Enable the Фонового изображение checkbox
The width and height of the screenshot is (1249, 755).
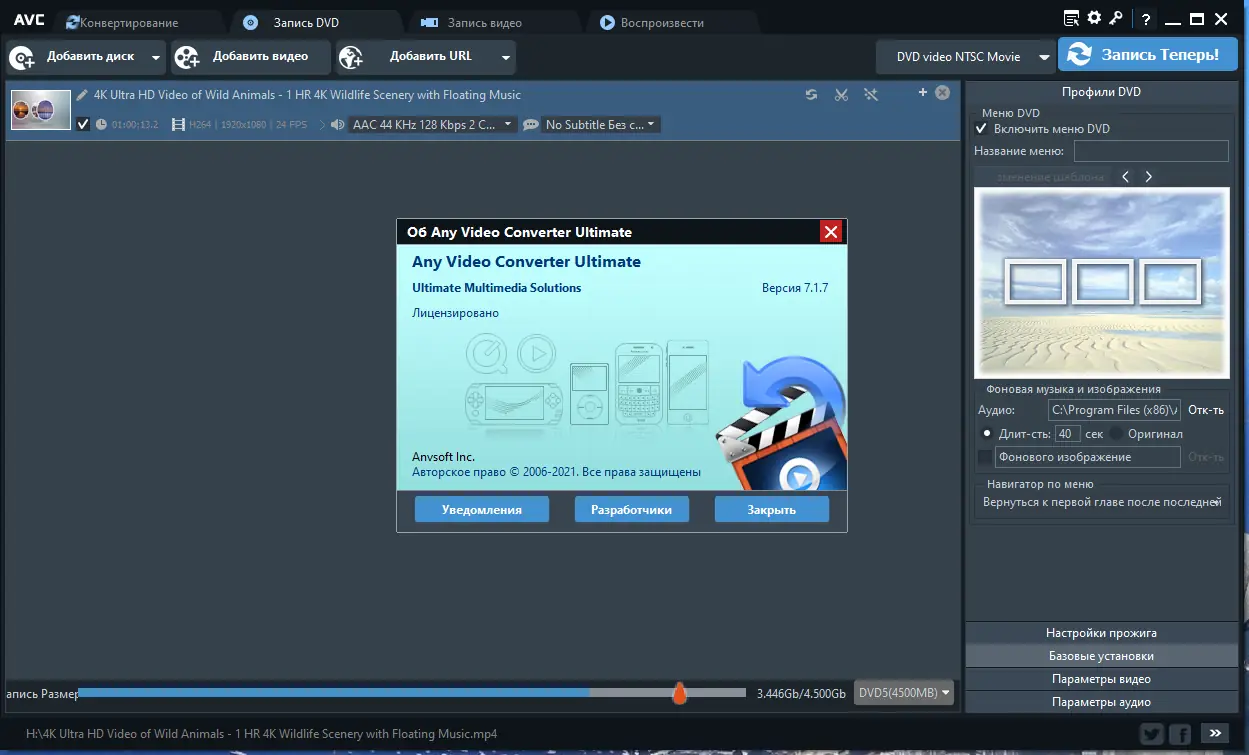tap(985, 457)
